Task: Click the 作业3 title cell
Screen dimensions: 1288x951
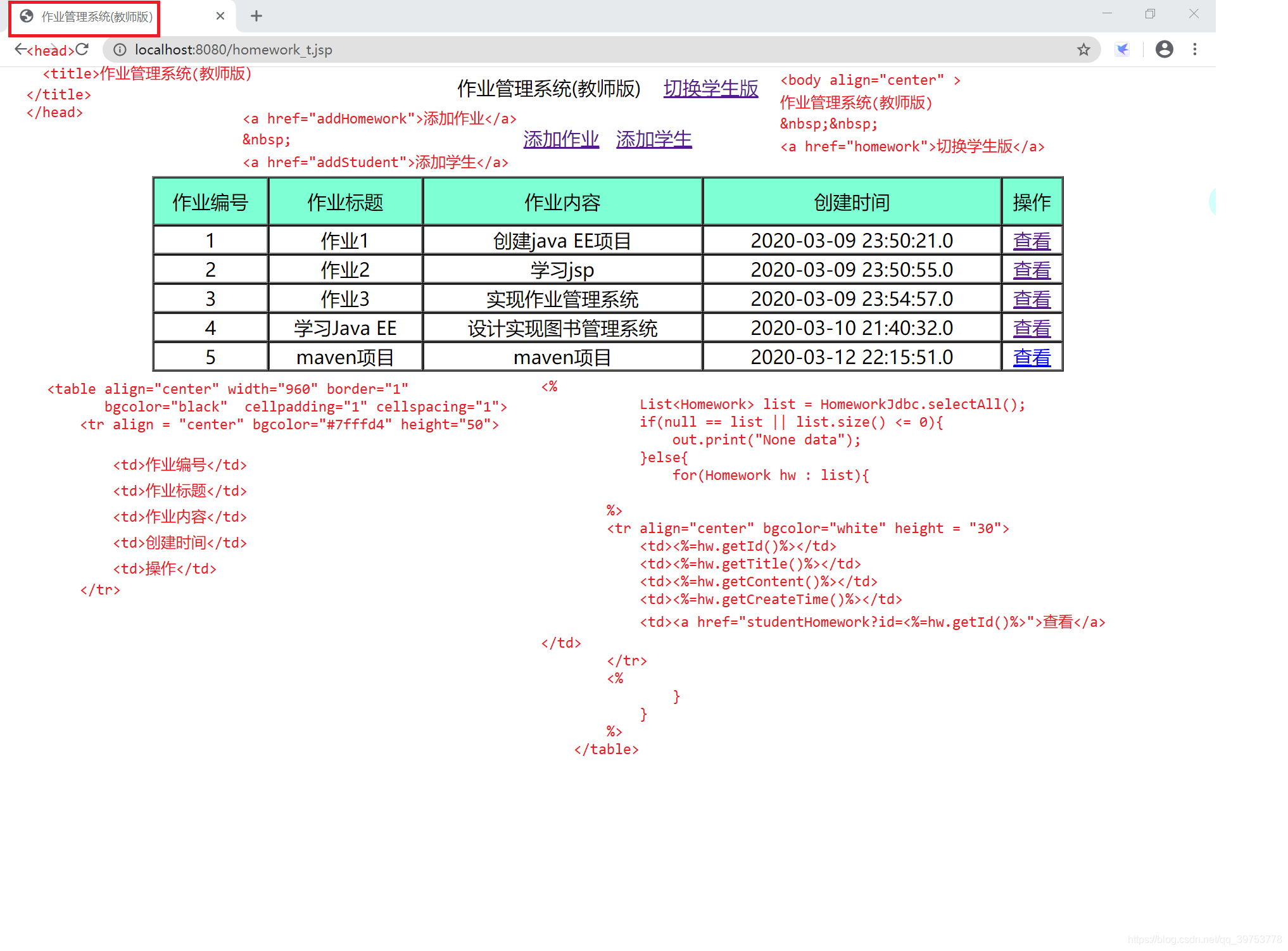Action: tap(345, 299)
